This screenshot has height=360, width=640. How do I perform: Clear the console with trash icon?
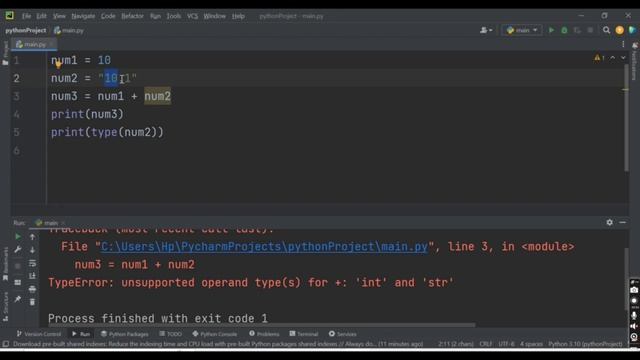tap(32, 302)
